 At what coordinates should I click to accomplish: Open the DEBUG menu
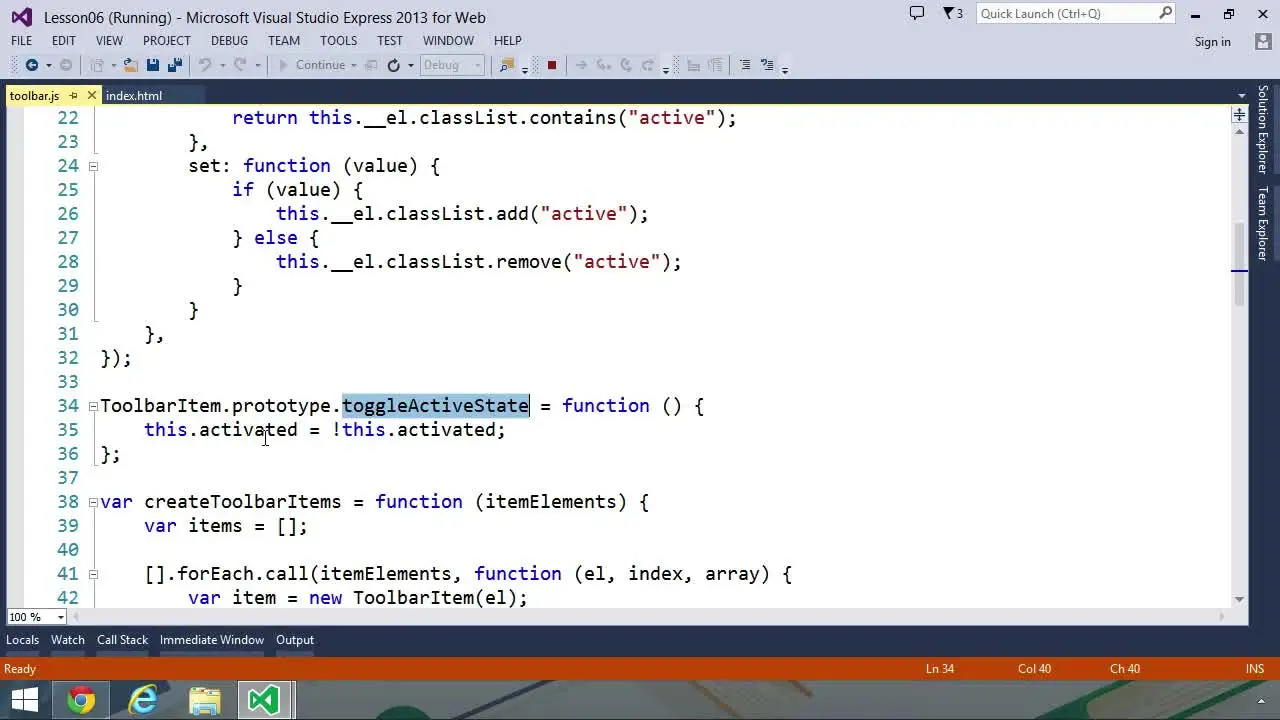point(229,41)
